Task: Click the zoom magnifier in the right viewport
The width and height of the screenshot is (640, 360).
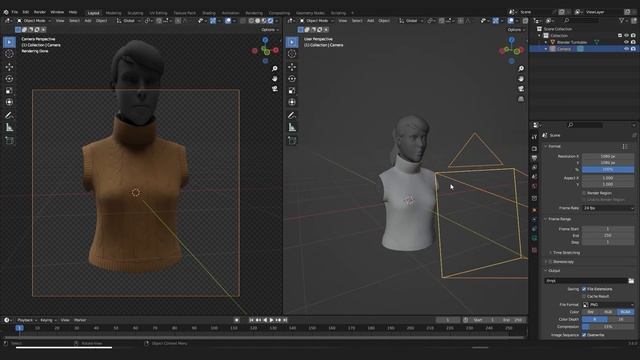Action: point(521,69)
